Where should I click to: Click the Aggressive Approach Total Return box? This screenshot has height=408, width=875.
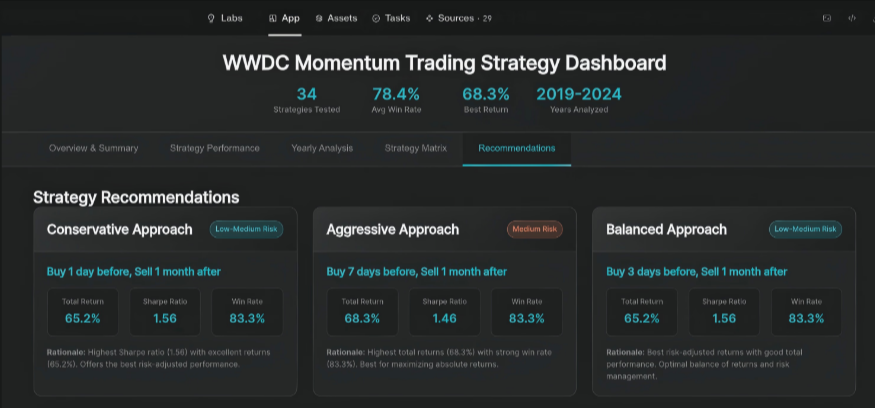[362, 312]
